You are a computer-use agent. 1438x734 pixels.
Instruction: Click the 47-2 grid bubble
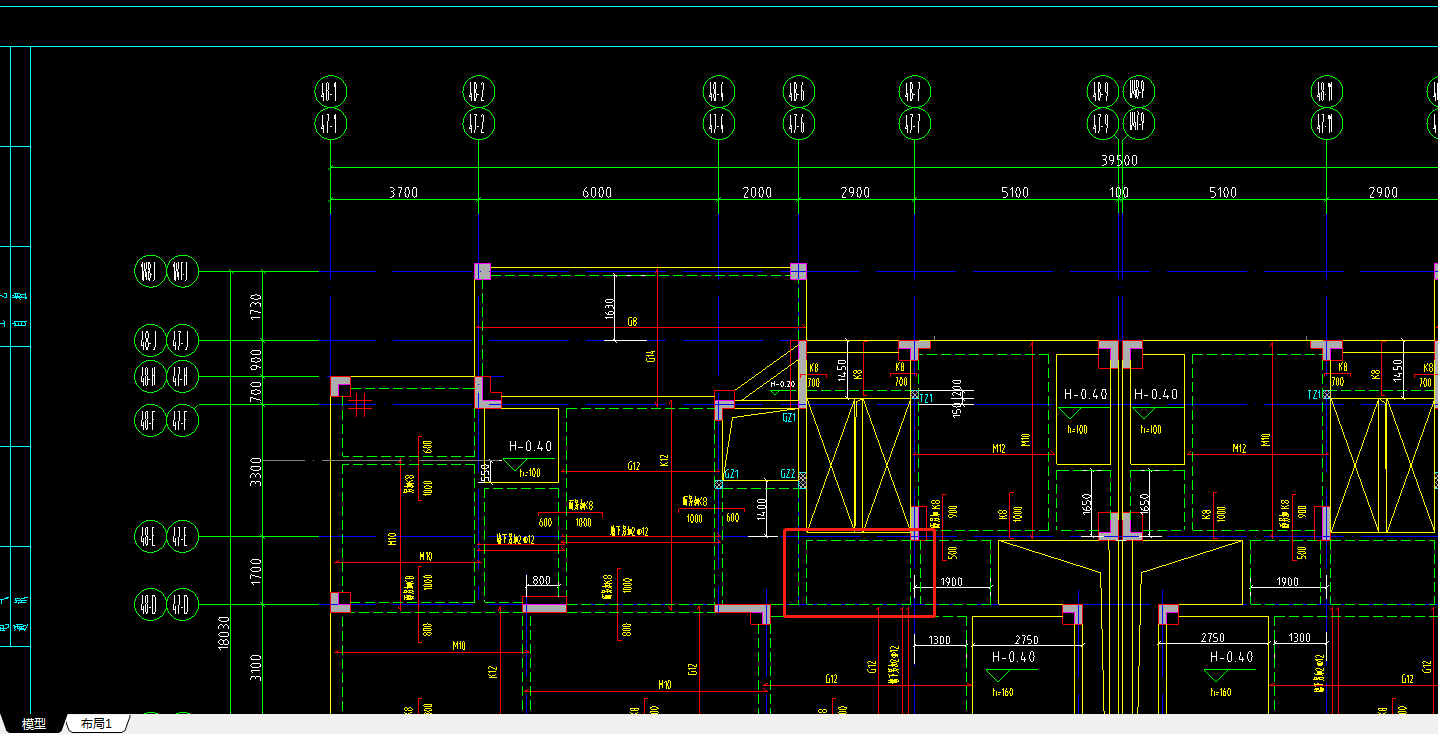click(479, 124)
